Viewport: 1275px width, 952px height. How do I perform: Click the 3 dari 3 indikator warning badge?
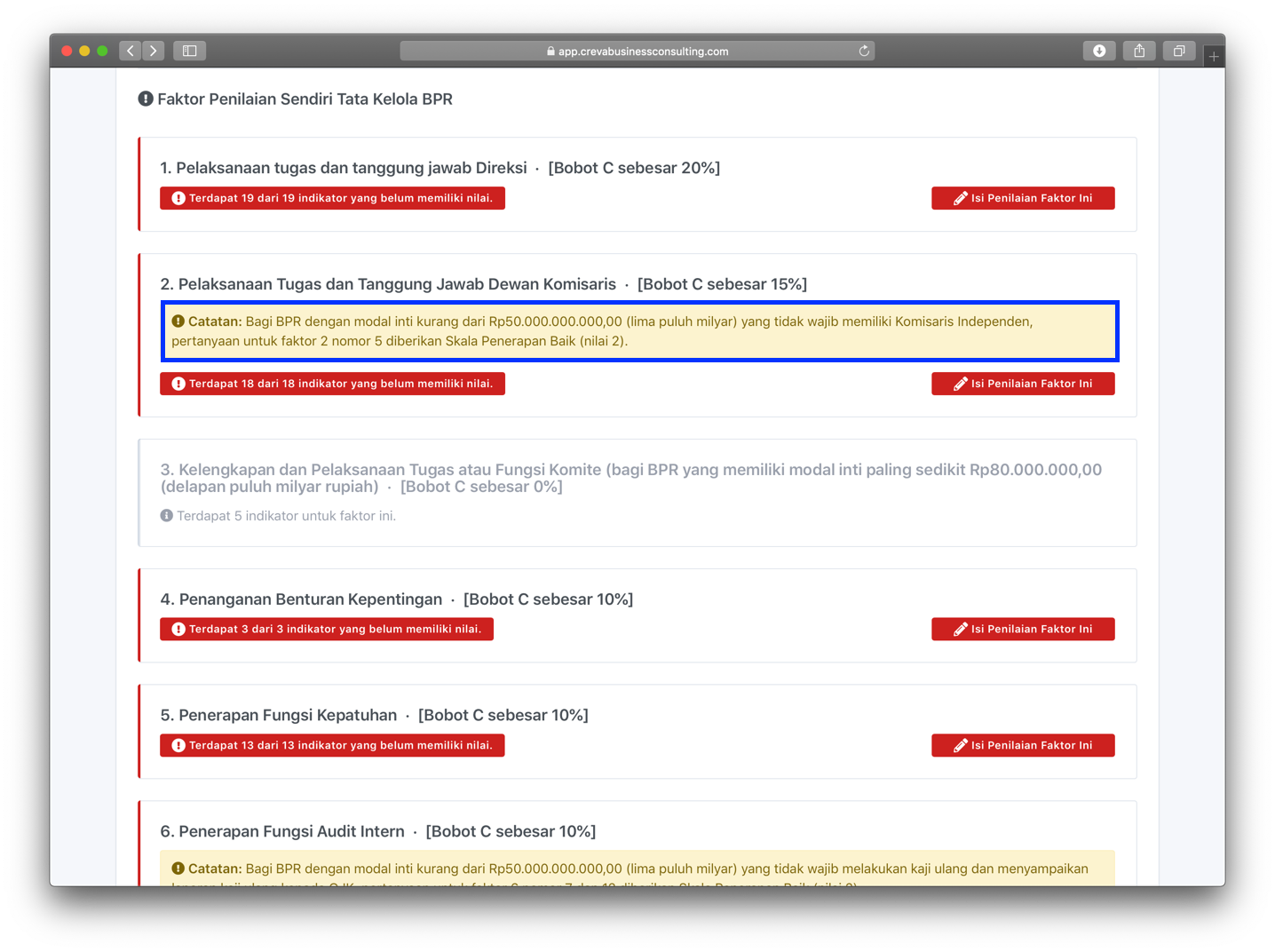pos(327,629)
